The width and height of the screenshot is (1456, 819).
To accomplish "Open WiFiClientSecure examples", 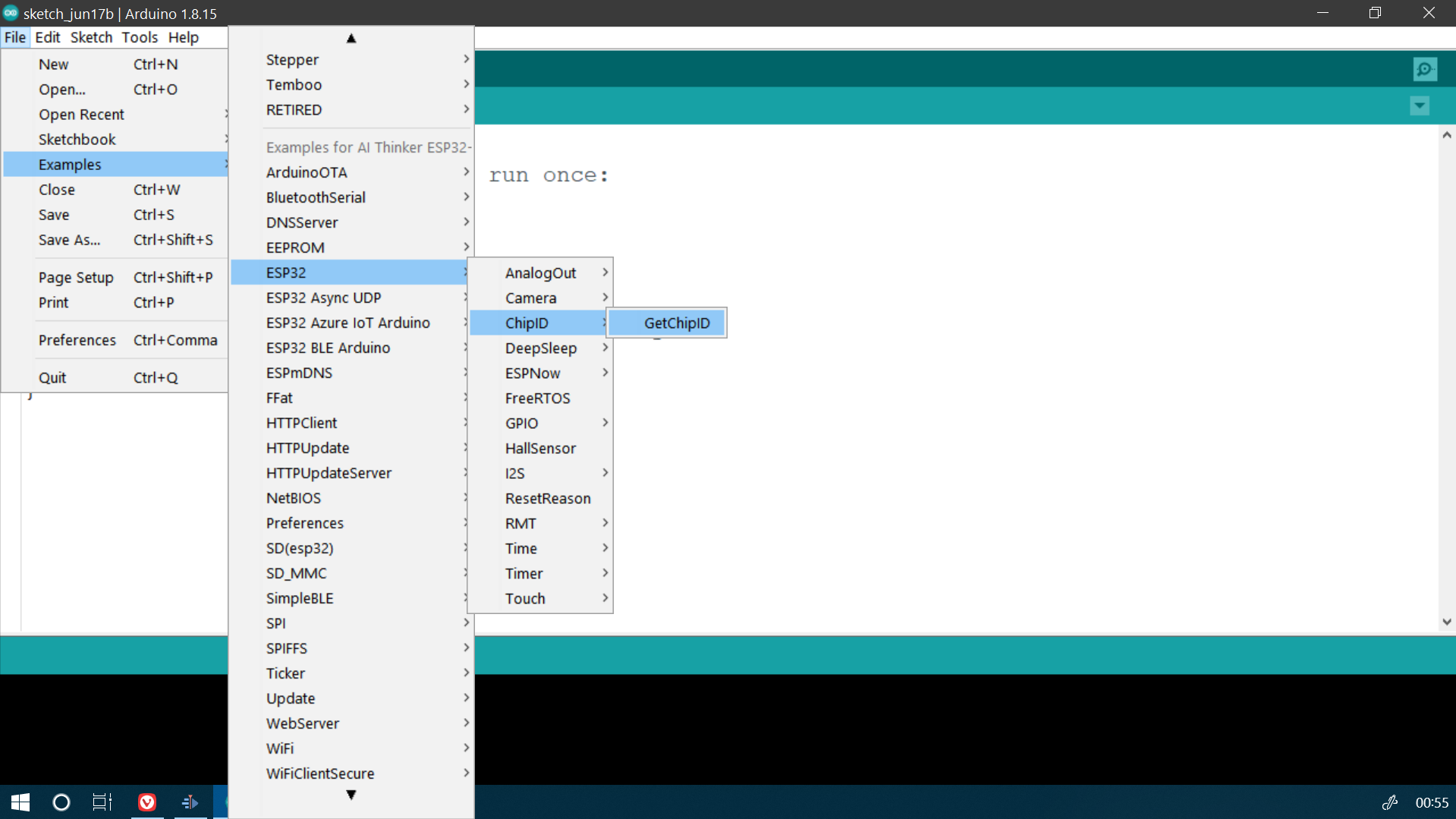I will (x=351, y=773).
